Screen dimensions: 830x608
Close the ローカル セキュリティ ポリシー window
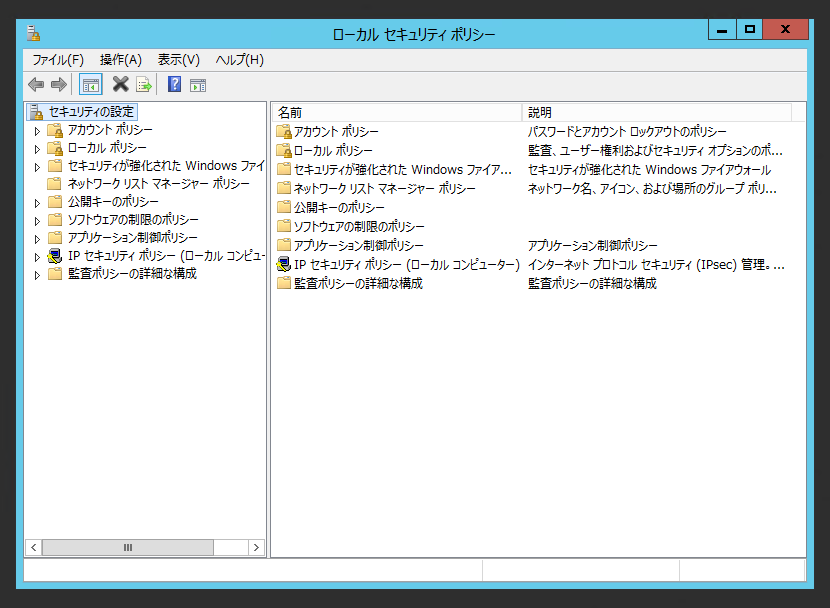786,30
